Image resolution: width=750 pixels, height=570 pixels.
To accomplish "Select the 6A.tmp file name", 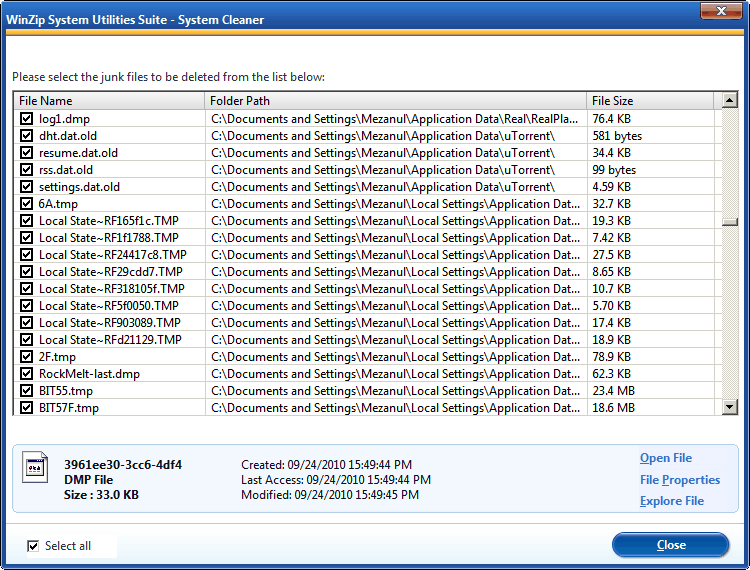I will [x=58, y=204].
